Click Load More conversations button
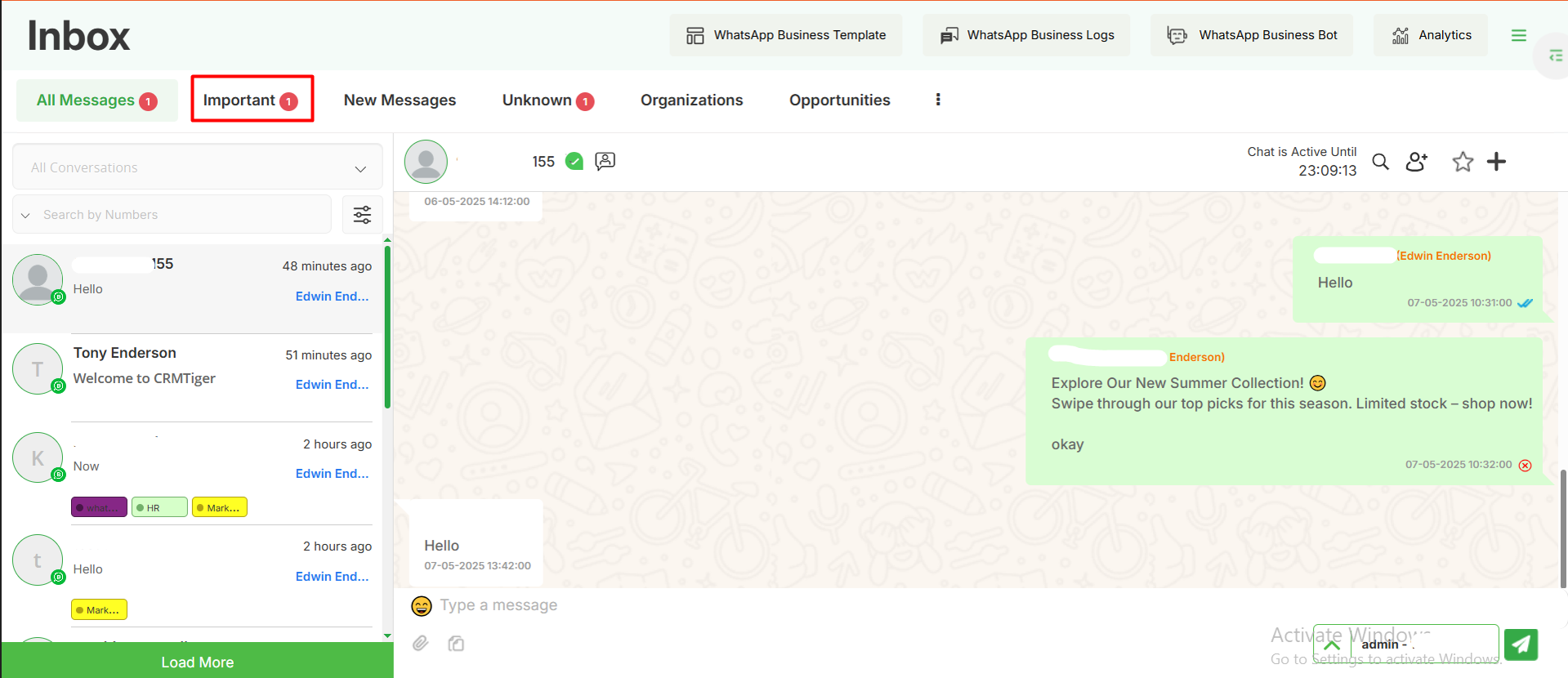Screen dimensions: 1568x678 tap(197, 662)
